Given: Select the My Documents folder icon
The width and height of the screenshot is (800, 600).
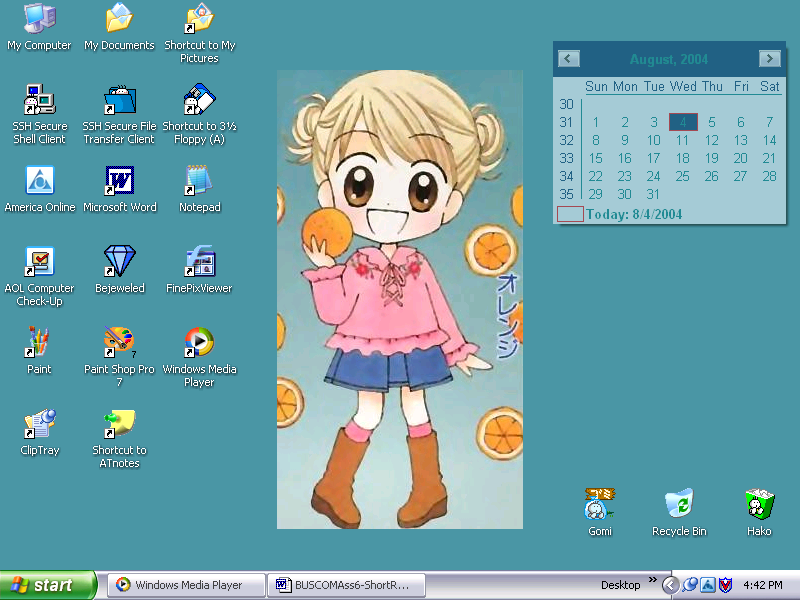Looking at the screenshot, I should tap(119, 18).
